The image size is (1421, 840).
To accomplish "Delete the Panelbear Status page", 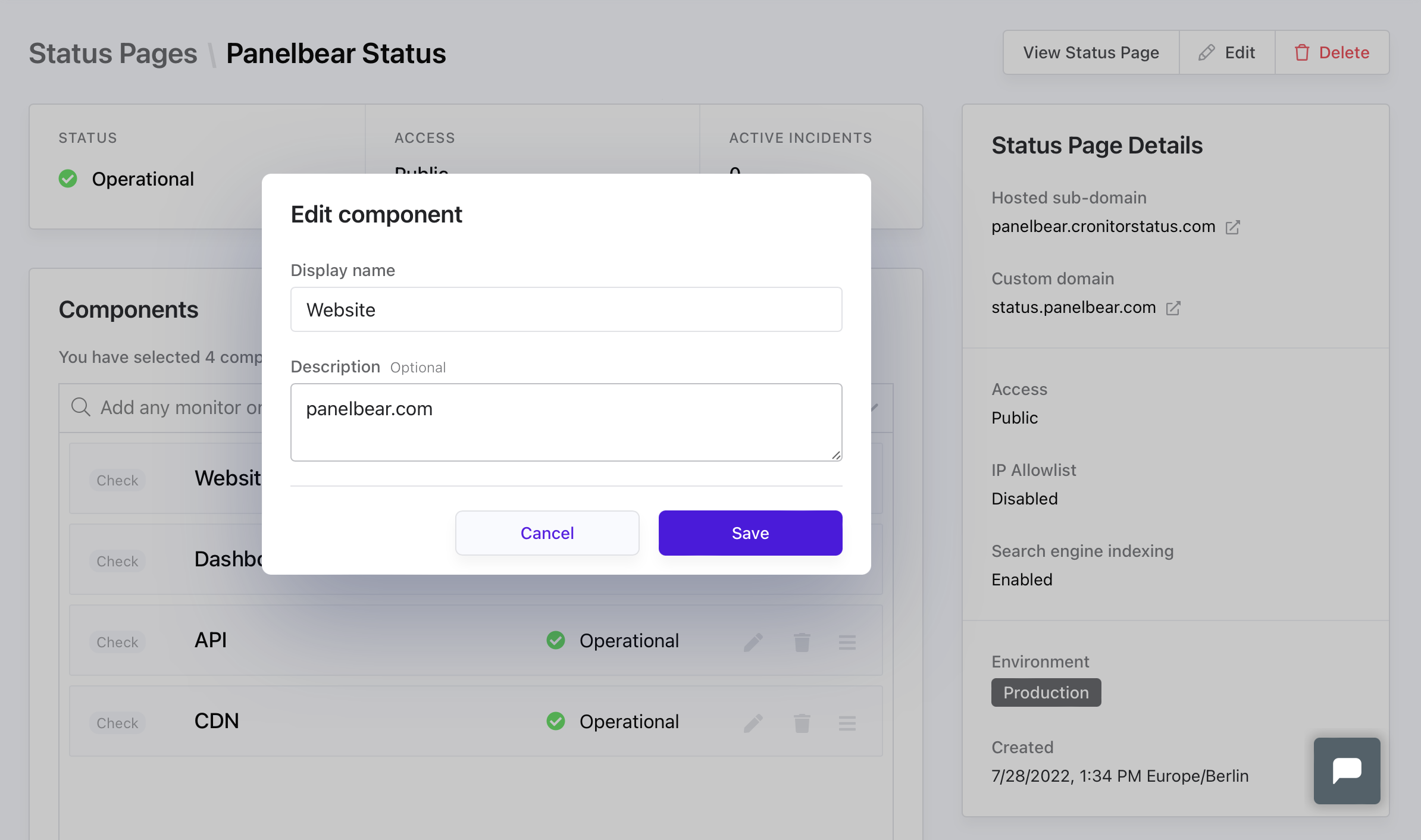I will pos(1332,52).
